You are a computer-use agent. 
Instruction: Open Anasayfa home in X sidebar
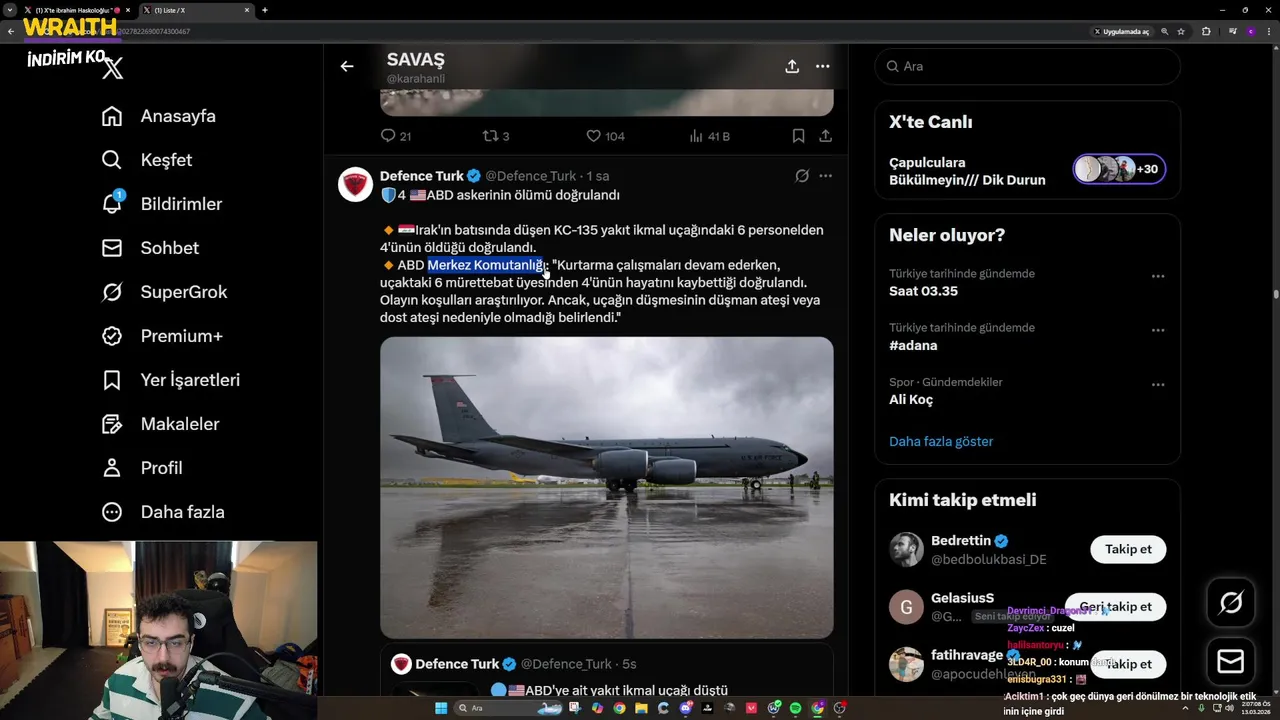tap(158, 116)
